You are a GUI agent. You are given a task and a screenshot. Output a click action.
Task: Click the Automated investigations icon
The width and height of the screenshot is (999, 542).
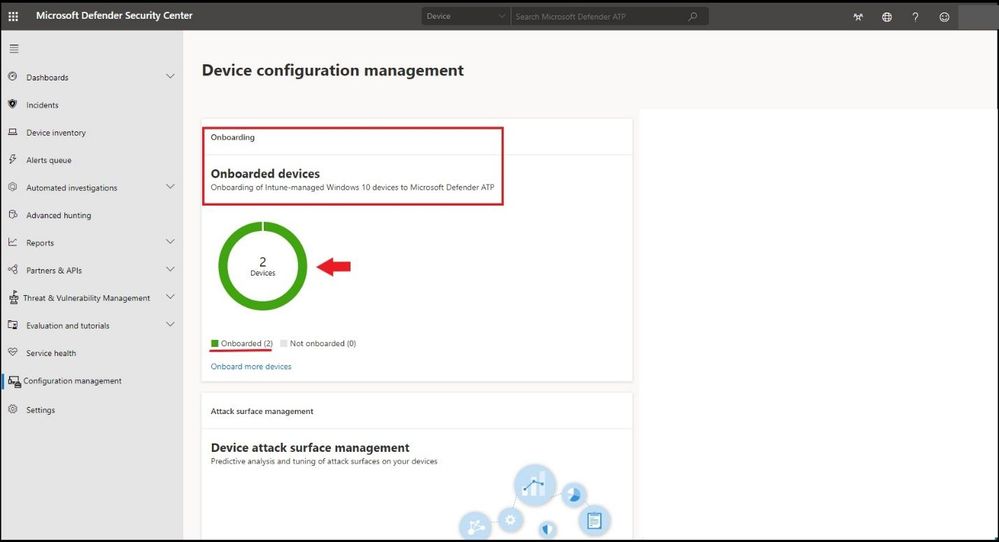[13, 187]
